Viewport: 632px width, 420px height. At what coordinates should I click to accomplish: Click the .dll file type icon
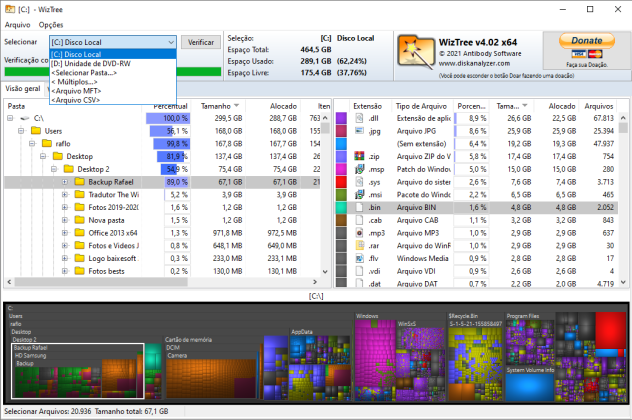tap(360, 118)
